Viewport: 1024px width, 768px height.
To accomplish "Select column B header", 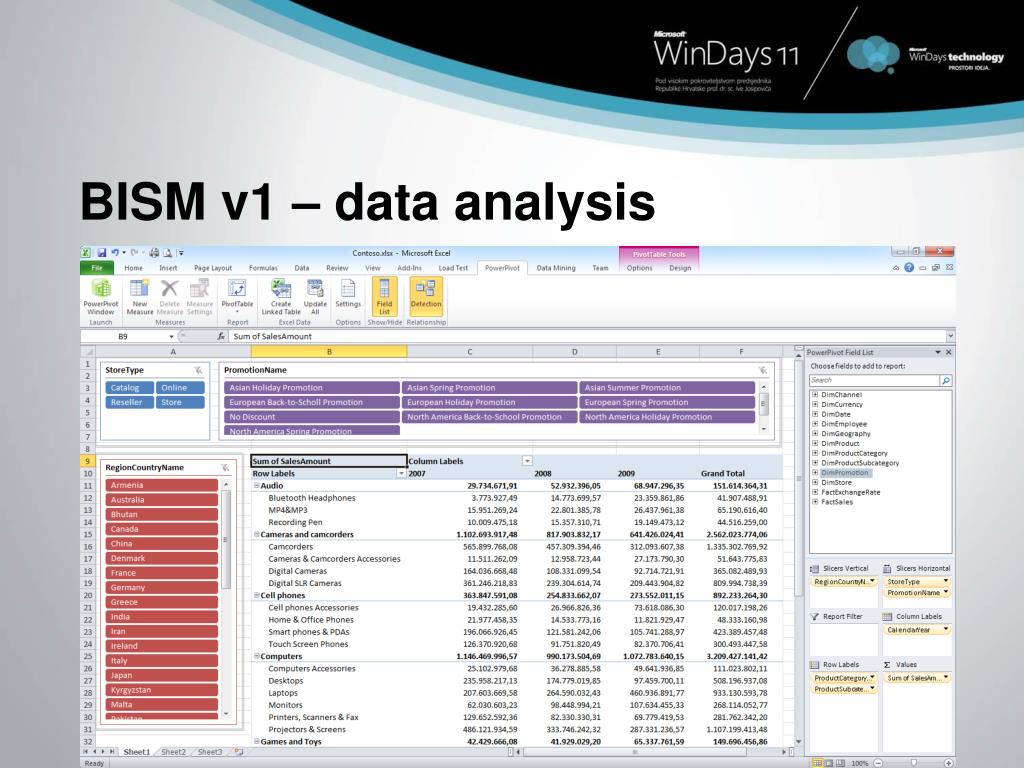I will point(328,352).
